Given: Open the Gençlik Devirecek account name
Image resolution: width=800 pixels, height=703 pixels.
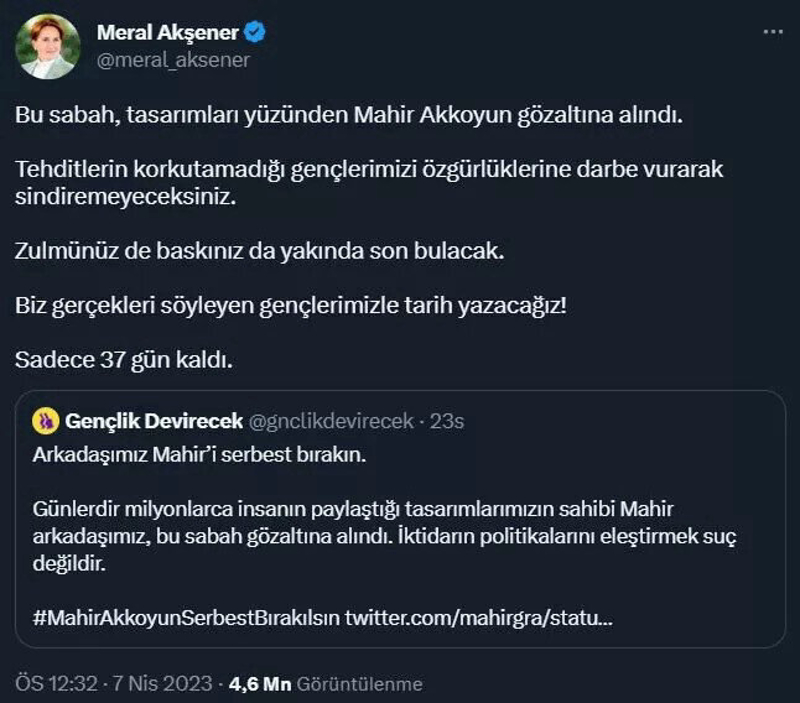Looking at the screenshot, I should click(x=153, y=421).
